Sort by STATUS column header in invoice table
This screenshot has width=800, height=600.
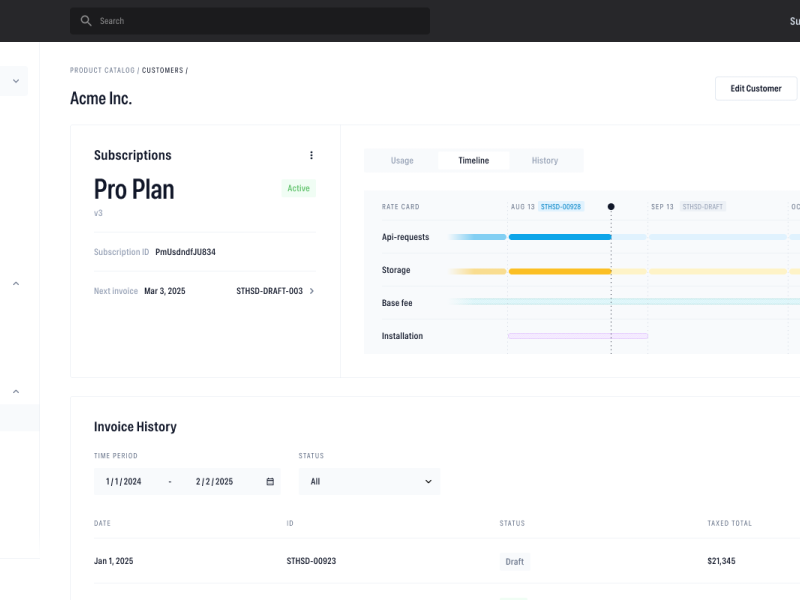click(512, 523)
